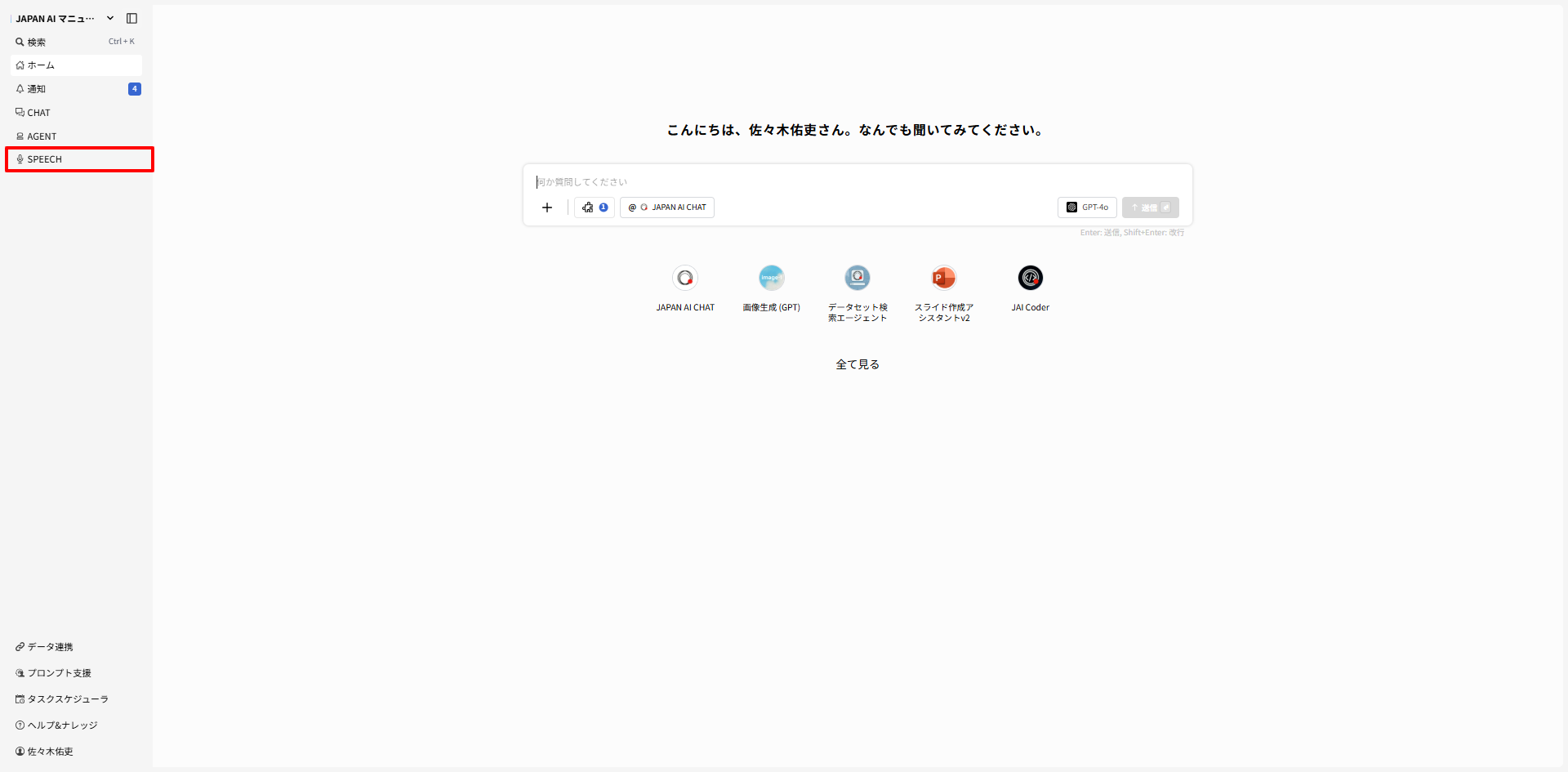Open the AGENT section

point(42,136)
